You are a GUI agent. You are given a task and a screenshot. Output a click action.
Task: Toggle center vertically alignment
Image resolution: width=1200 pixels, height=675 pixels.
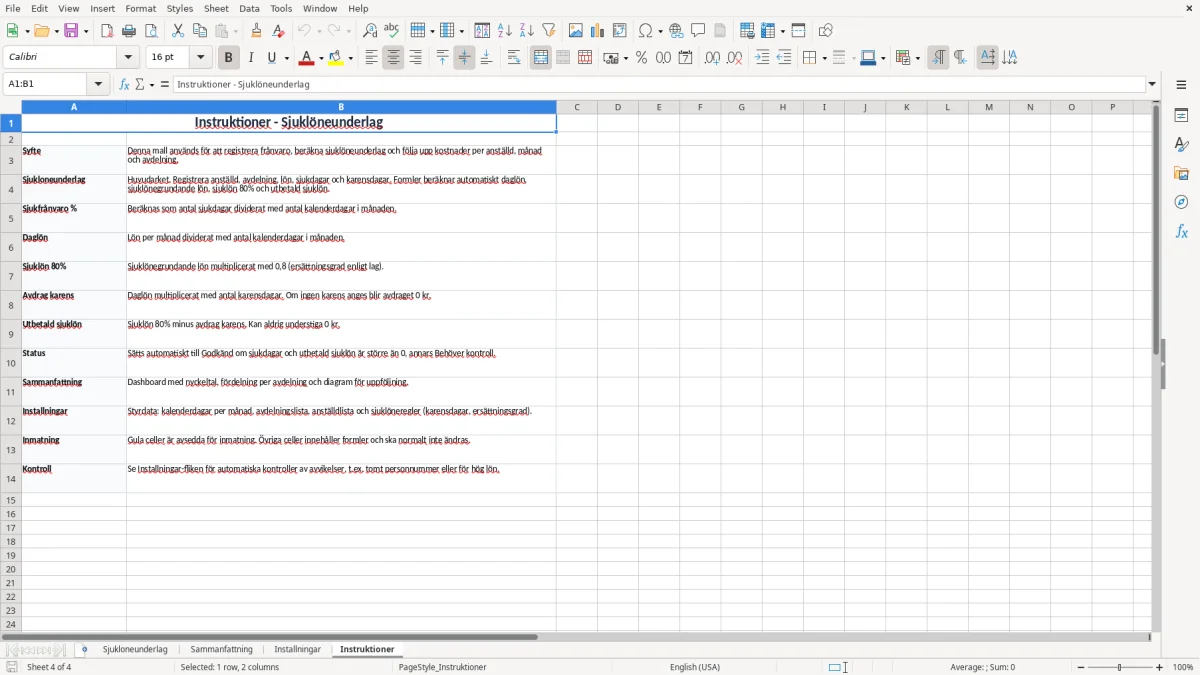click(x=464, y=58)
